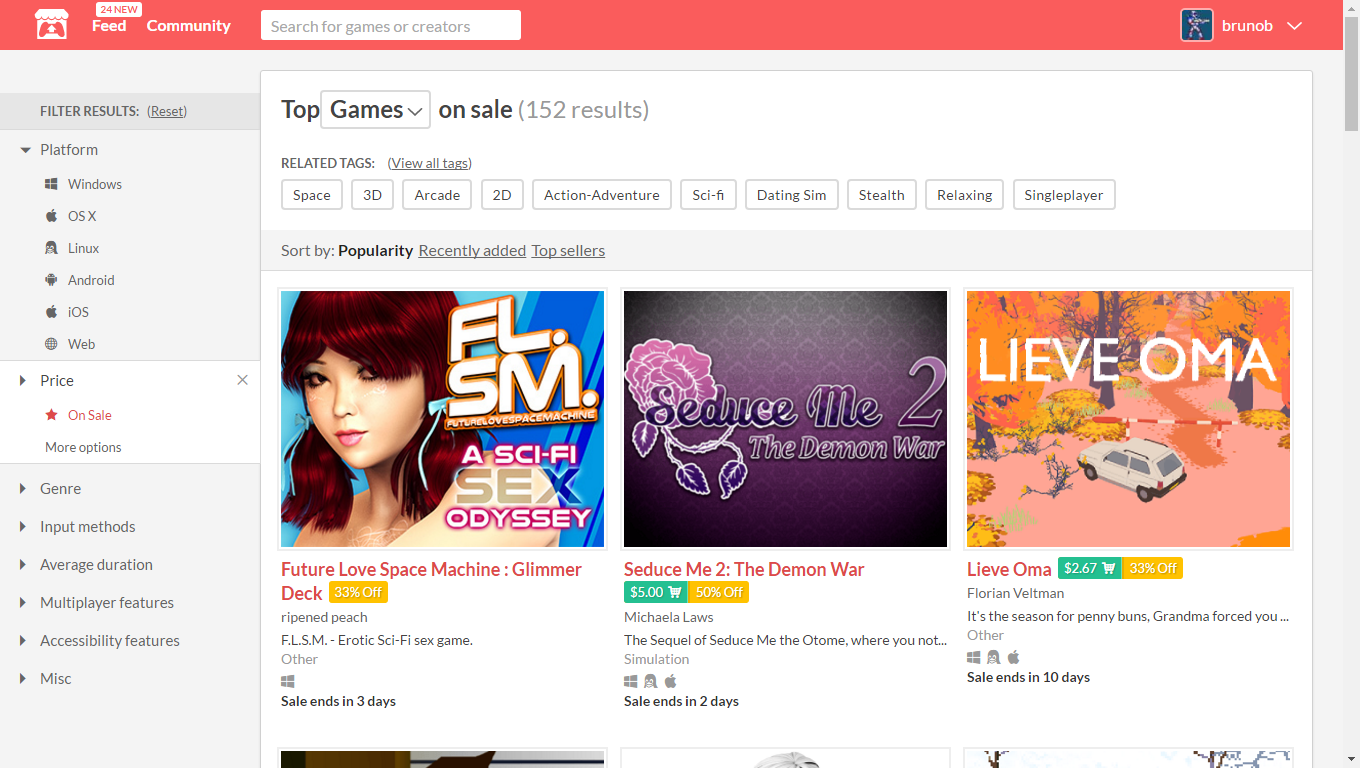Open the user account dropdown arrow
The width and height of the screenshot is (1360, 768).
pos(1294,26)
